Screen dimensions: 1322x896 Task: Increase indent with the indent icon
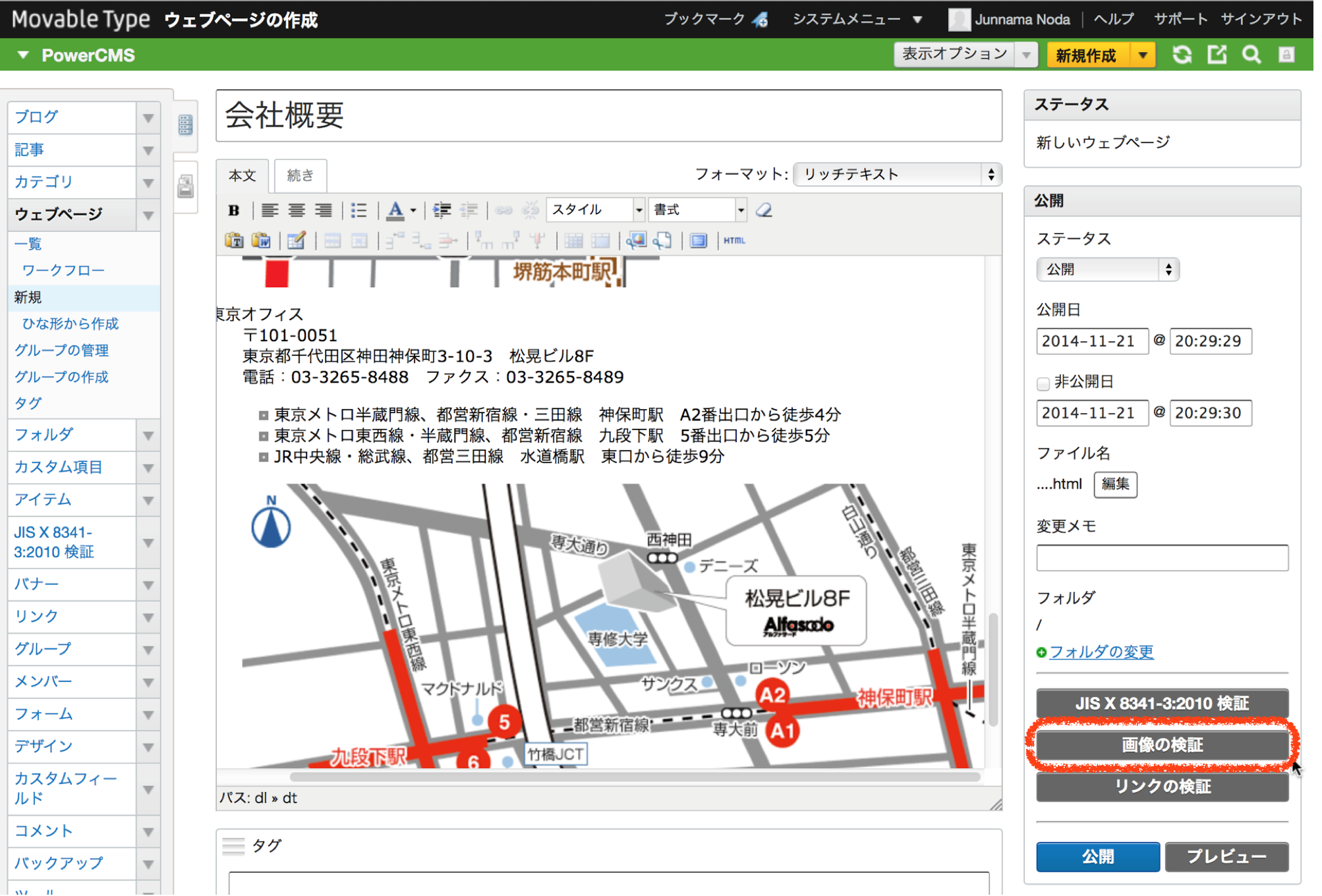click(x=442, y=211)
